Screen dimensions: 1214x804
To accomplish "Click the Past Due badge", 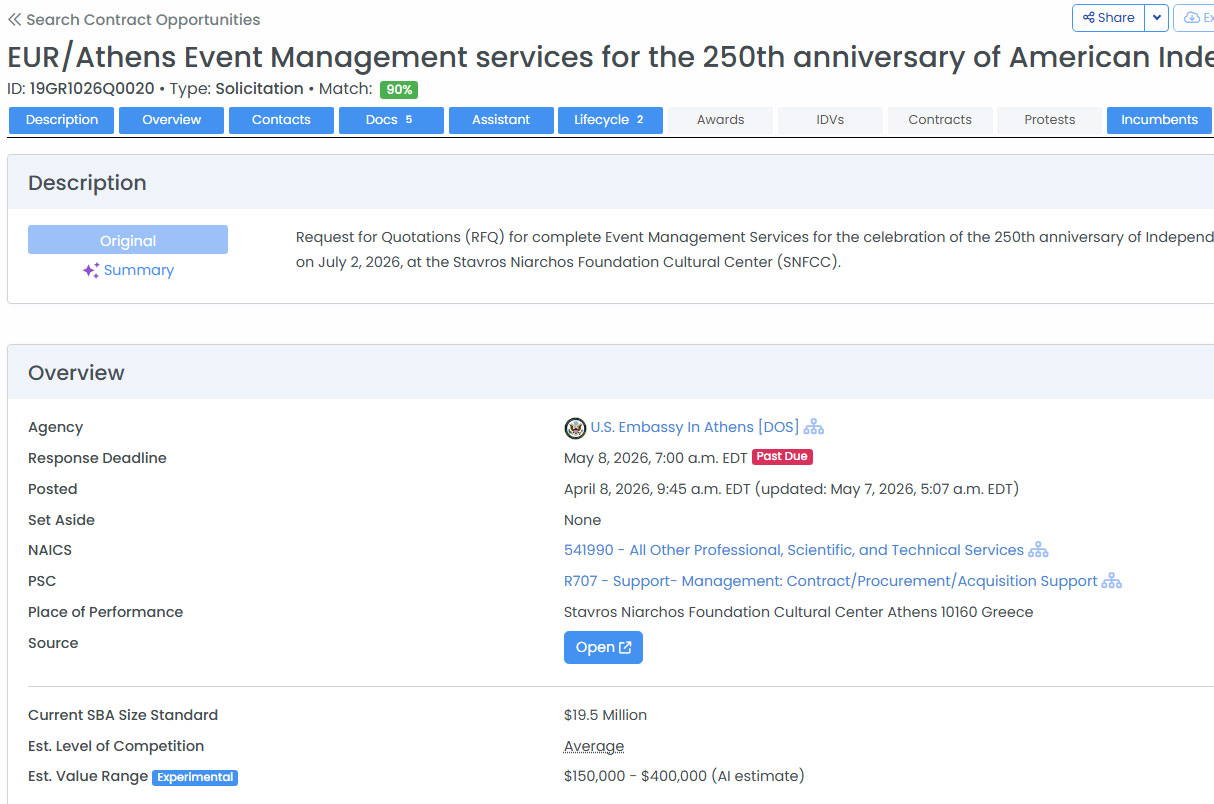I will (782, 457).
